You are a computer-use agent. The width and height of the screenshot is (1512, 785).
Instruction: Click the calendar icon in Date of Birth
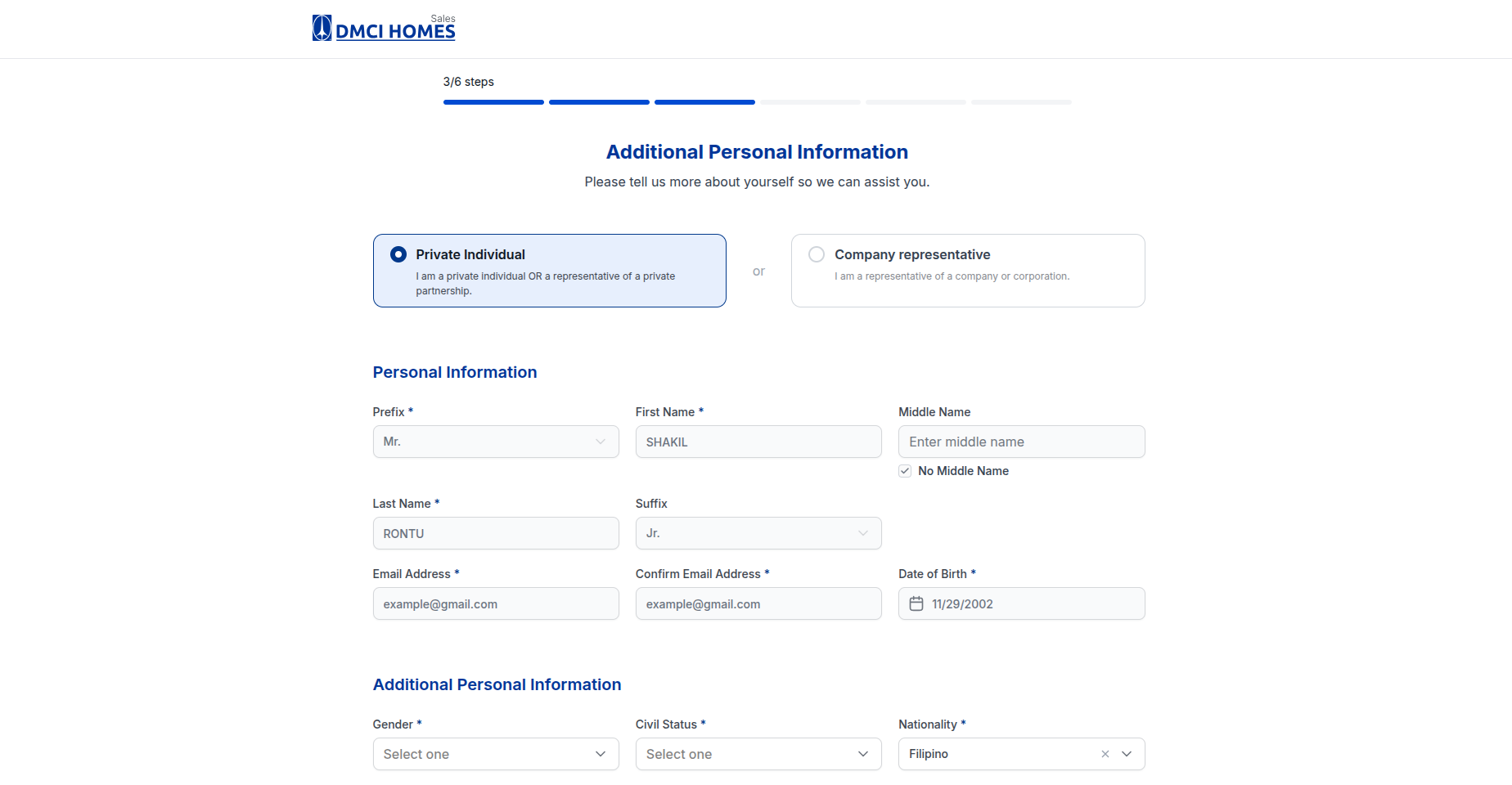(916, 603)
